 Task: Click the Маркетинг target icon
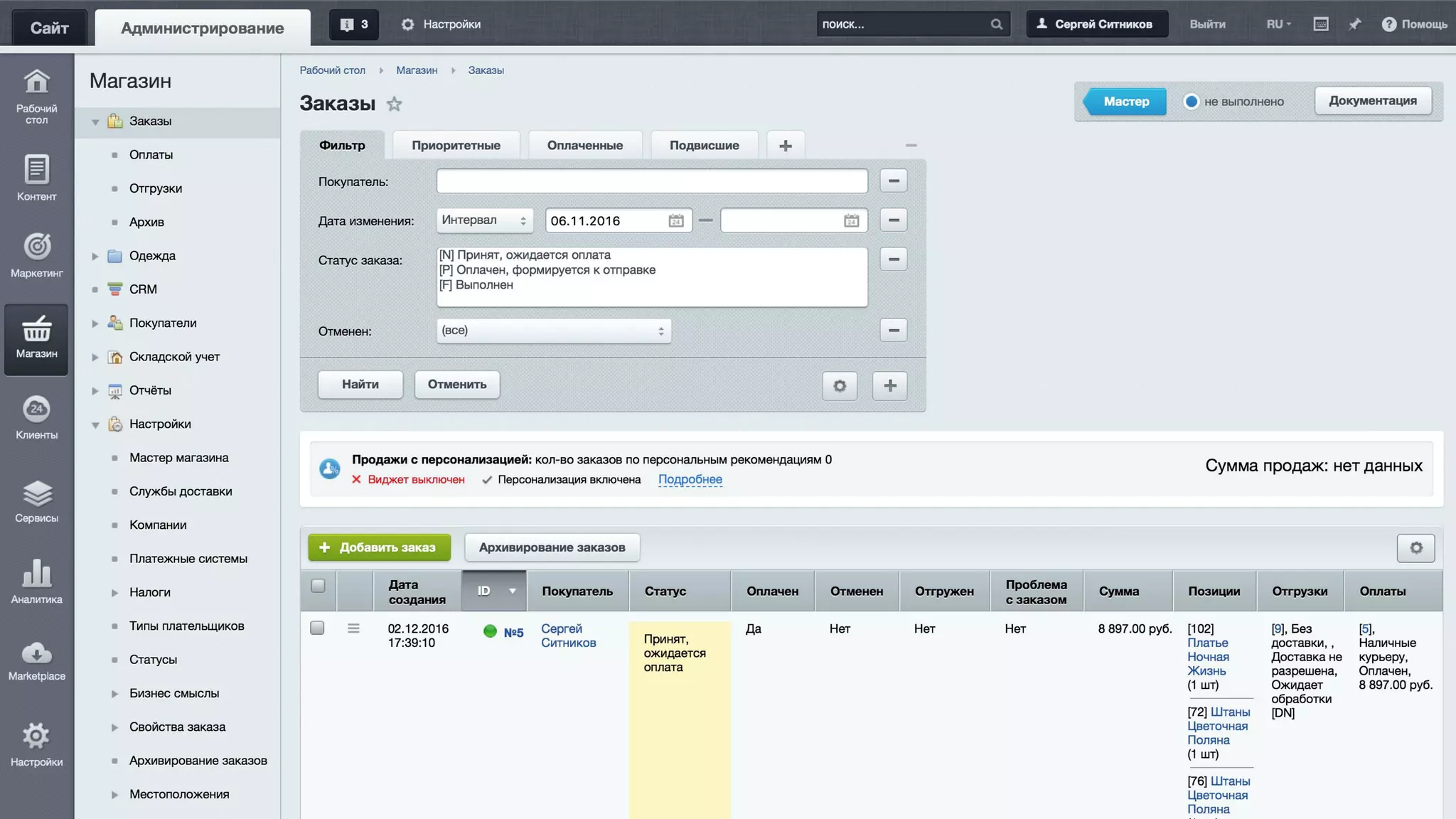point(36,247)
